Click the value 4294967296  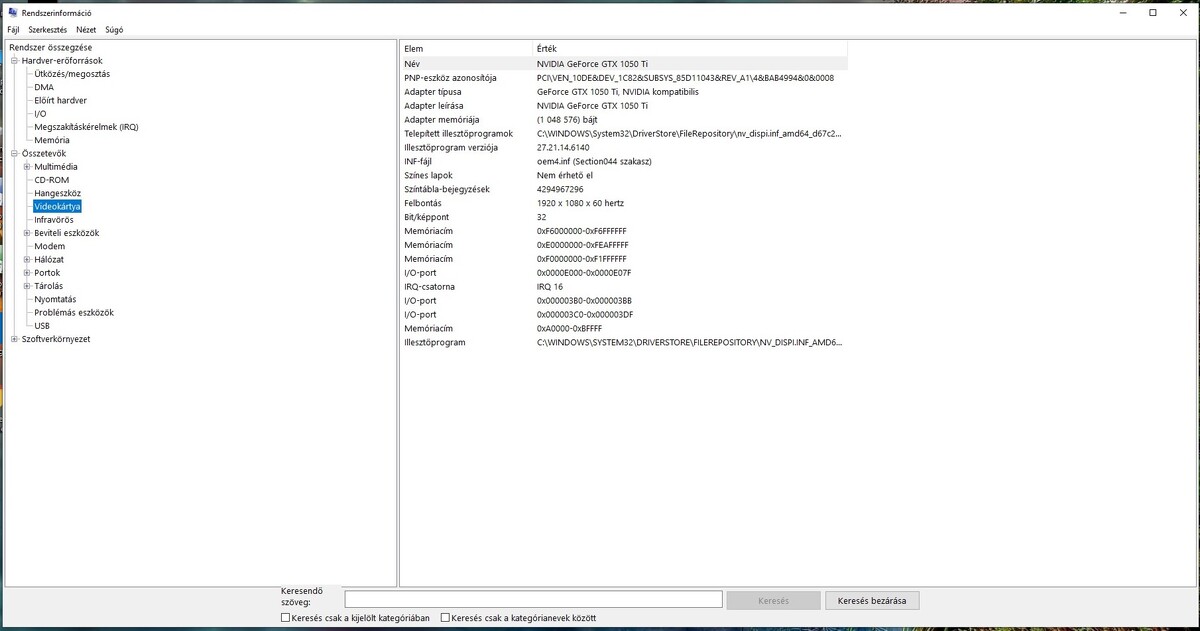pos(560,189)
